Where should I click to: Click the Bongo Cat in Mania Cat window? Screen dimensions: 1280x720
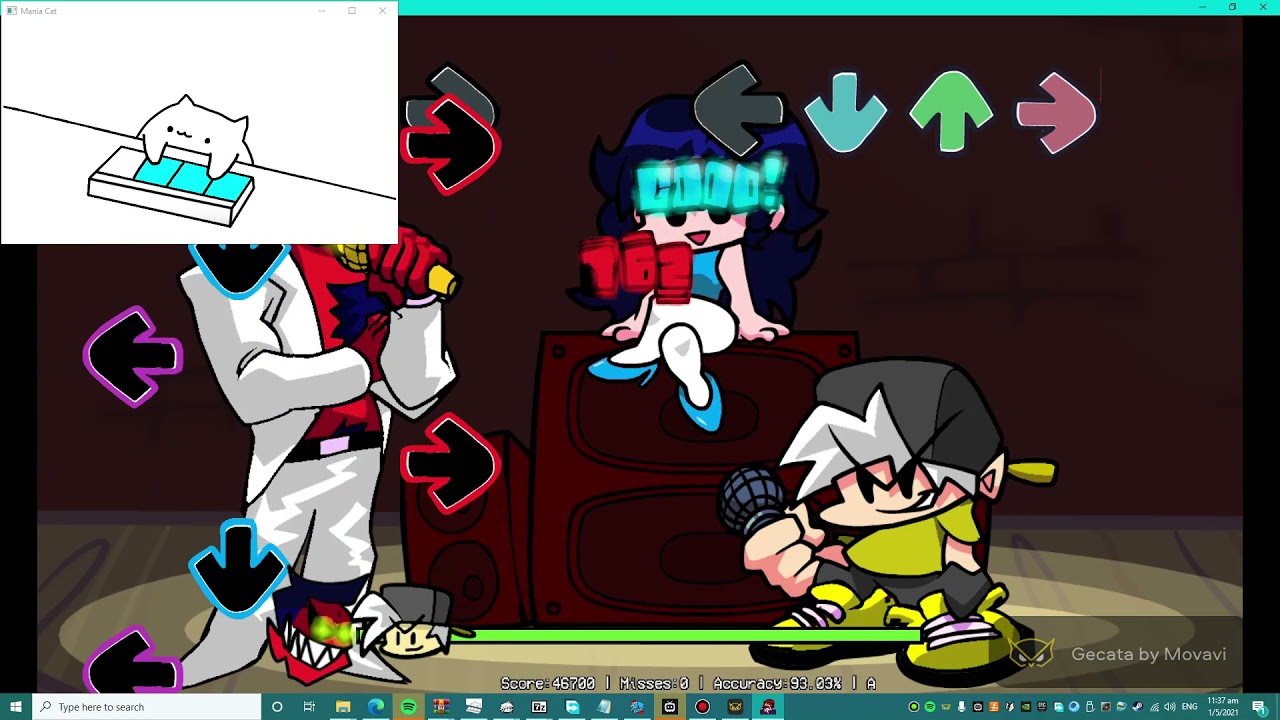tap(192, 135)
